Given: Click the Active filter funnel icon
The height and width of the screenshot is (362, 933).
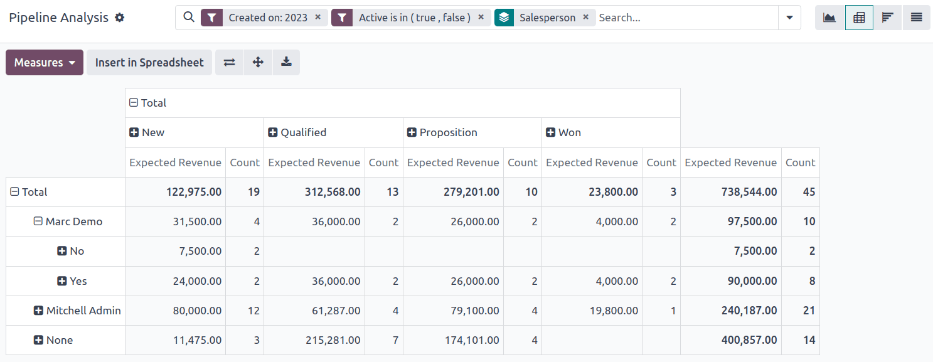Looking at the screenshot, I should (342, 17).
